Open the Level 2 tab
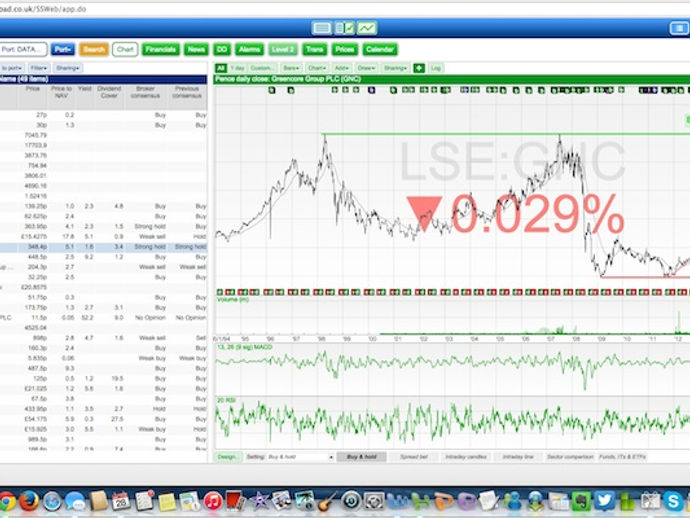Image resolution: width=690 pixels, height=518 pixels. pos(283,49)
